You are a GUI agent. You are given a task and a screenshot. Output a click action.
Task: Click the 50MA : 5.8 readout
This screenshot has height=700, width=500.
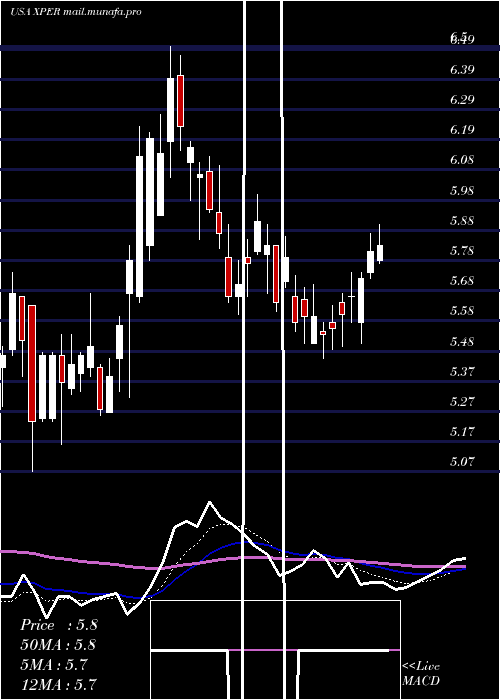coord(58,645)
